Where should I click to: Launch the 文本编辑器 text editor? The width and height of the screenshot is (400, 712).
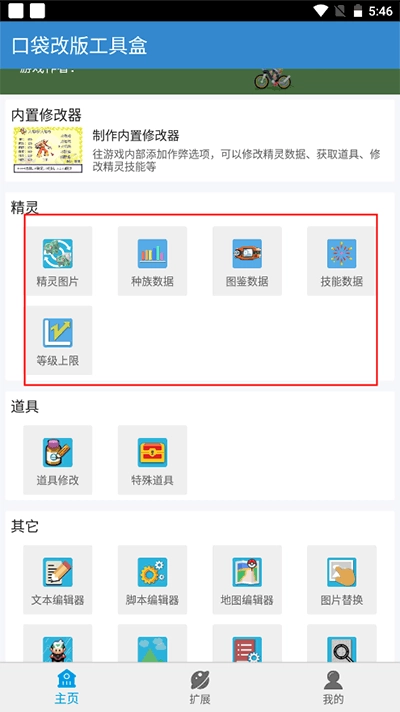click(x=58, y=580)
